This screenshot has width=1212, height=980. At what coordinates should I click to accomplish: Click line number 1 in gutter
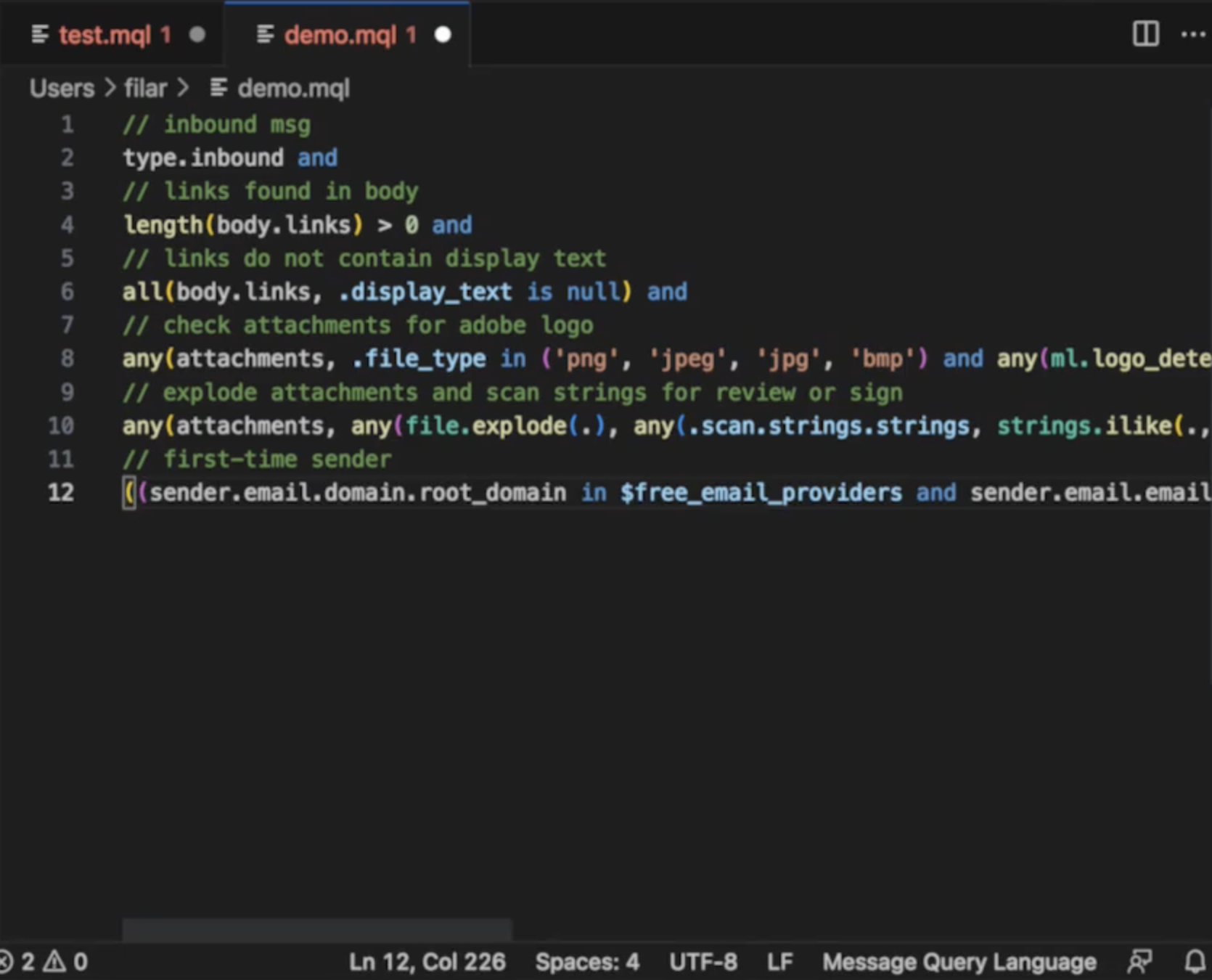[67, 124]
